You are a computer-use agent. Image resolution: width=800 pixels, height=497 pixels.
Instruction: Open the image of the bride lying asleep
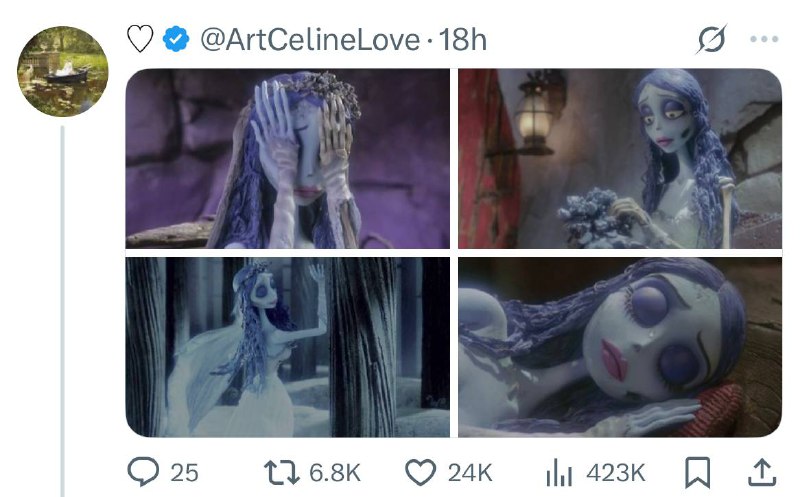(x=620, y=347)
